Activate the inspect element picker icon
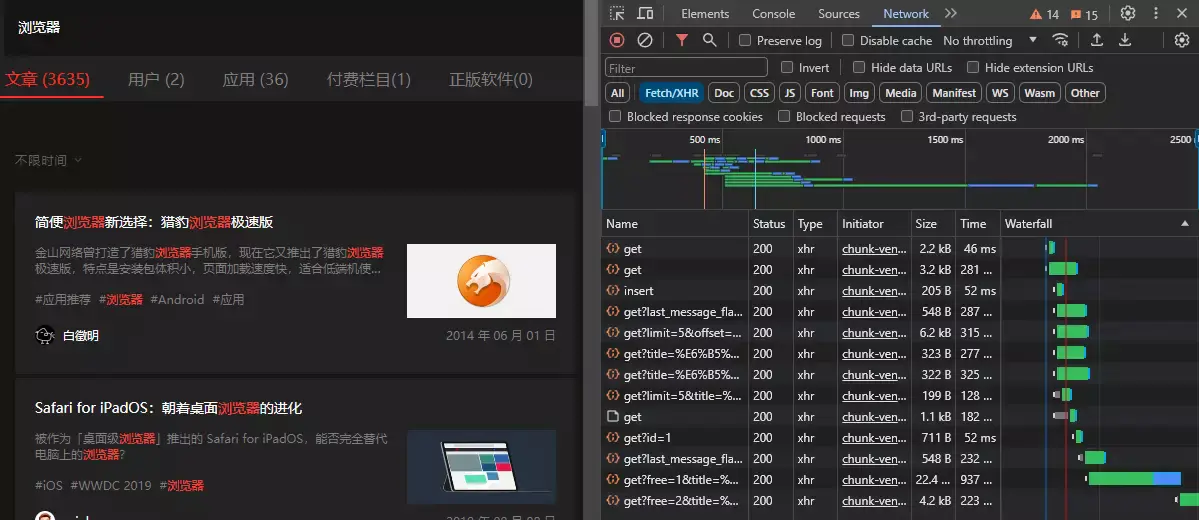This screenshot has width=1199, height=520. coord(617,14)
